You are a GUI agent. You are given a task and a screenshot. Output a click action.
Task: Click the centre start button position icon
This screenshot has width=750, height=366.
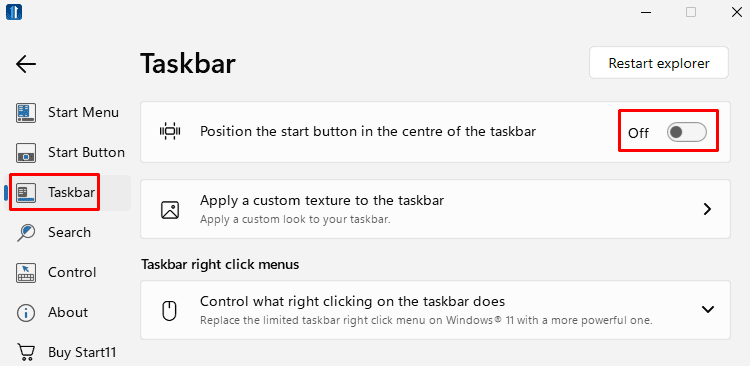[x=170, y=131]
